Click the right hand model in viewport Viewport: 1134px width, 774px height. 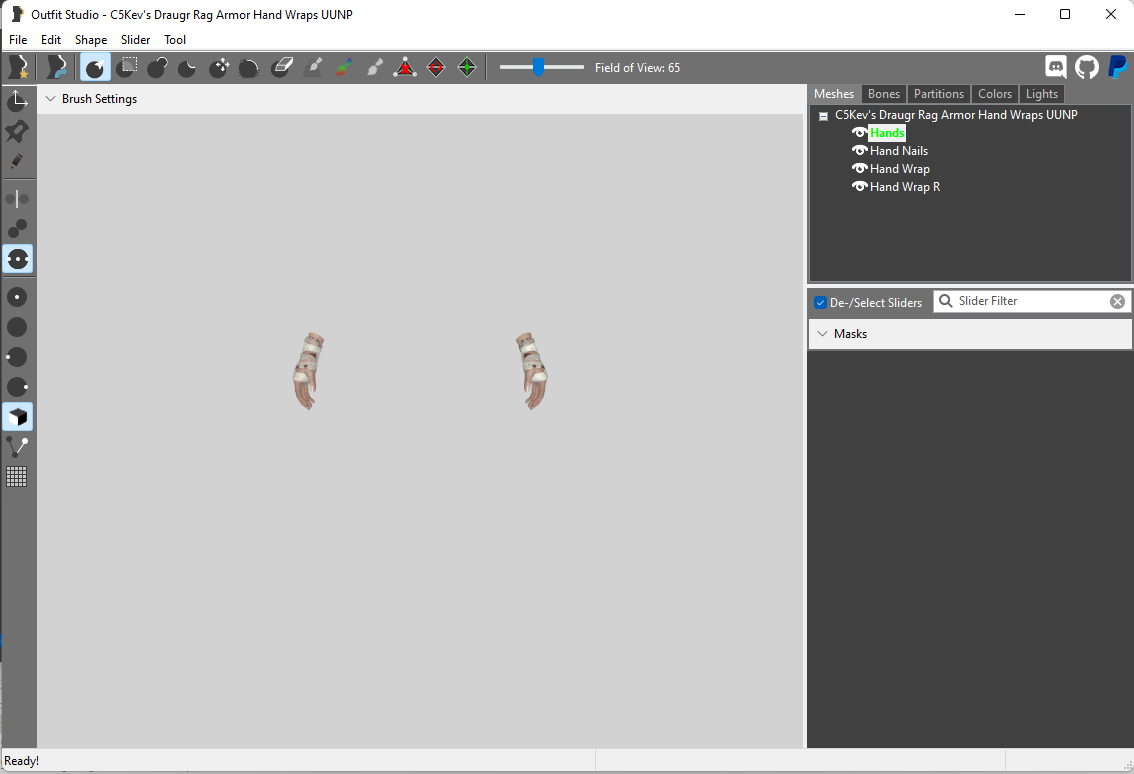[x=532, y=371]
